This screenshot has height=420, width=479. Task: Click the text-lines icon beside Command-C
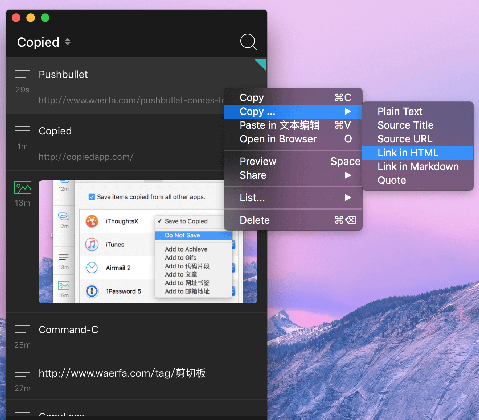[x=22, y=329]
